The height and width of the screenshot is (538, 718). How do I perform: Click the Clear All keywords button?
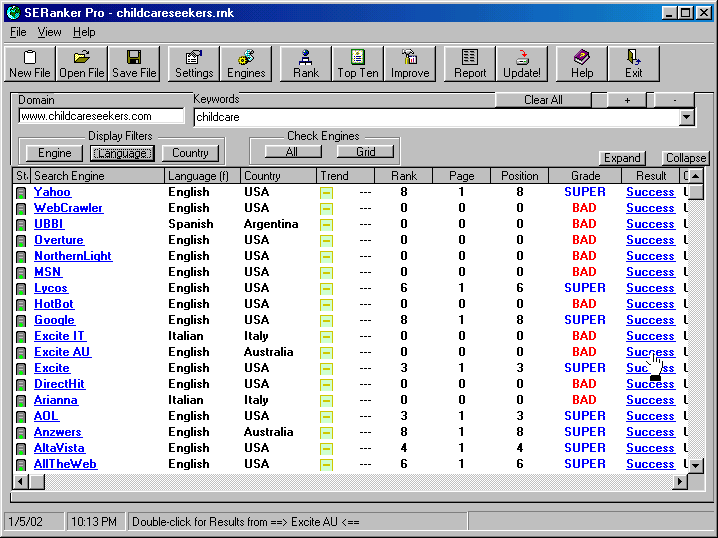click(x=543, y=100)
